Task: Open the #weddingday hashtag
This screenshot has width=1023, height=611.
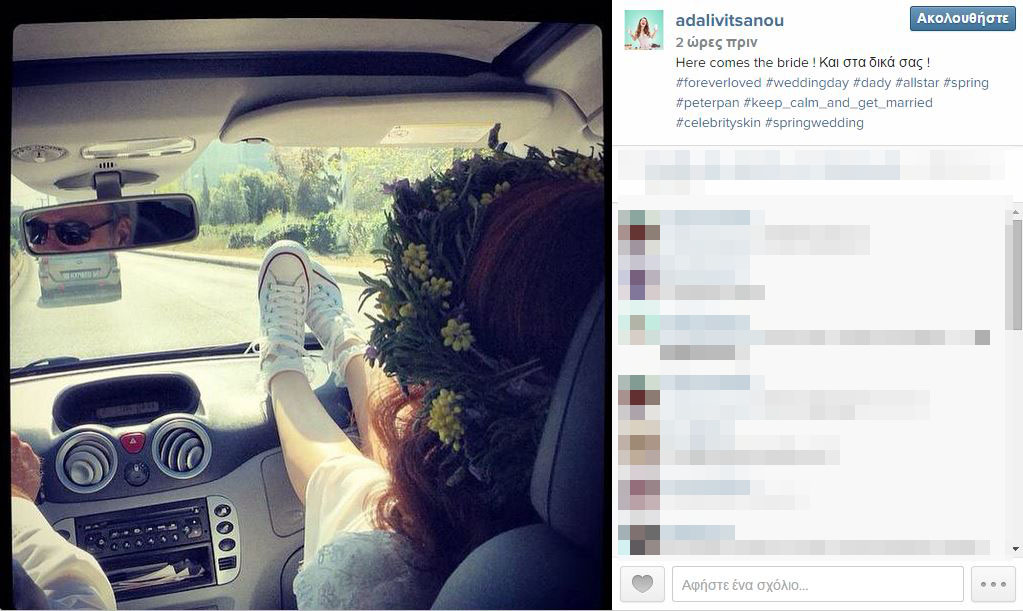Action: [x=807, y=83]
